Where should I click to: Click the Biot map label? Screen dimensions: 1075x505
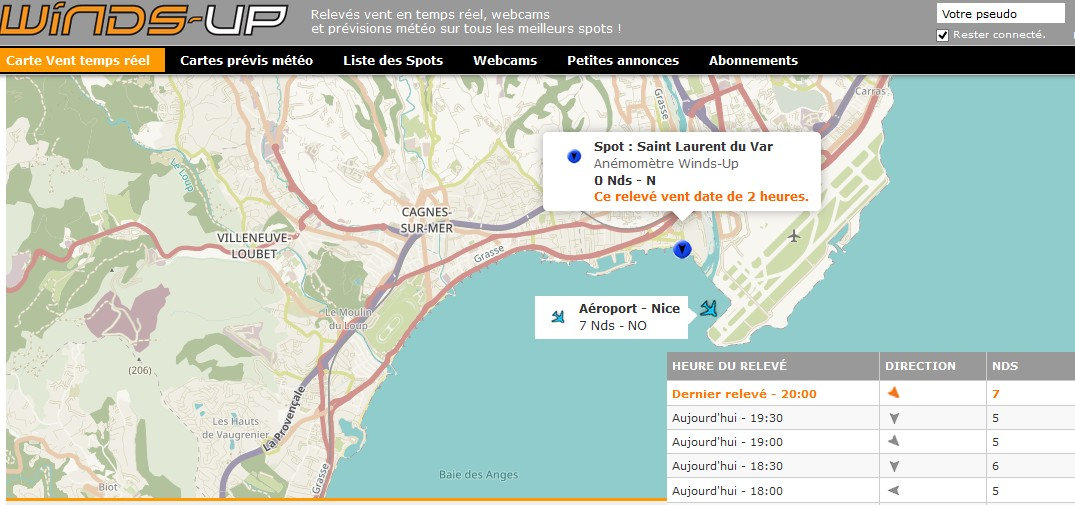108,487
